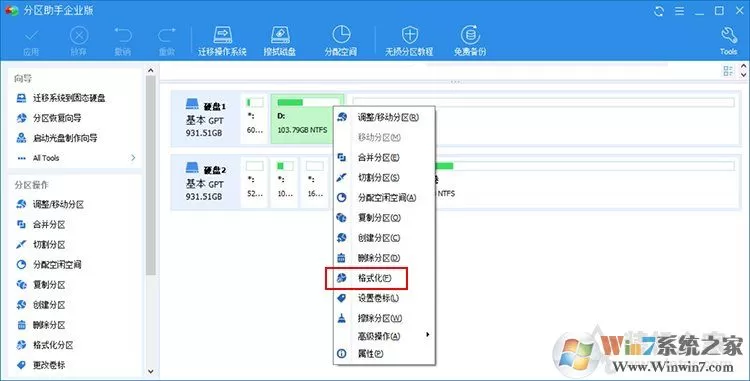Click the scroll-up arrow beside view icon
This screenshot has height=381, width=750.
(743, 66)
